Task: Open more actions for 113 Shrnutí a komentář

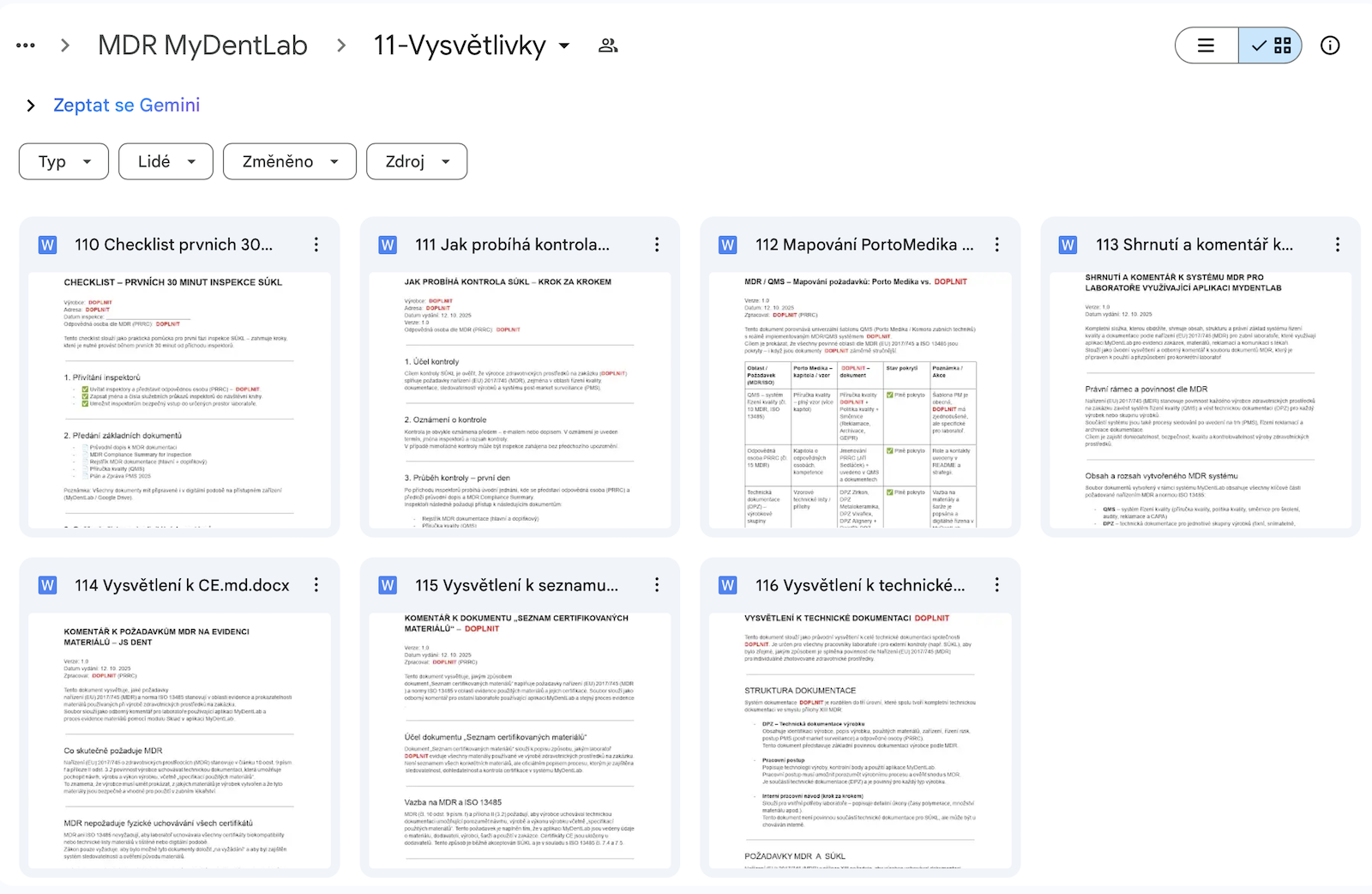Action: tap(1337, 245)
